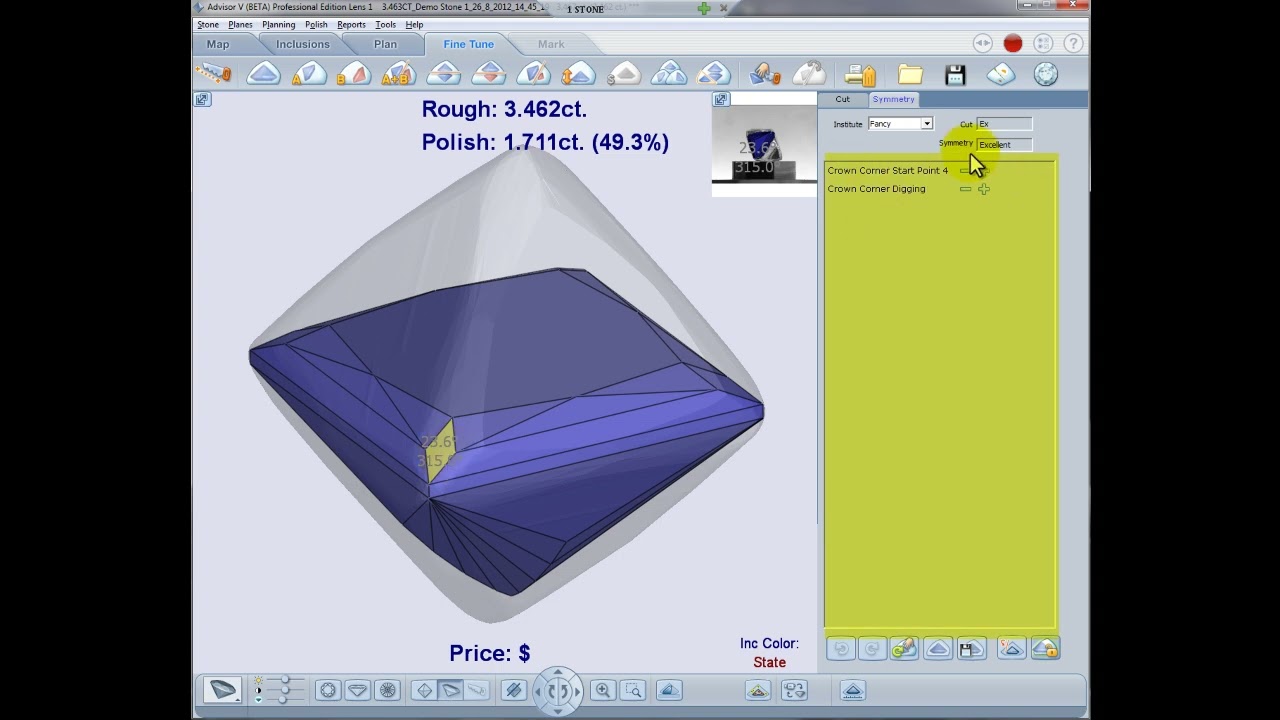Viewport: 1280px width, 720px height.
Task: Open the Tools menu
Action: tap(385, 24)
